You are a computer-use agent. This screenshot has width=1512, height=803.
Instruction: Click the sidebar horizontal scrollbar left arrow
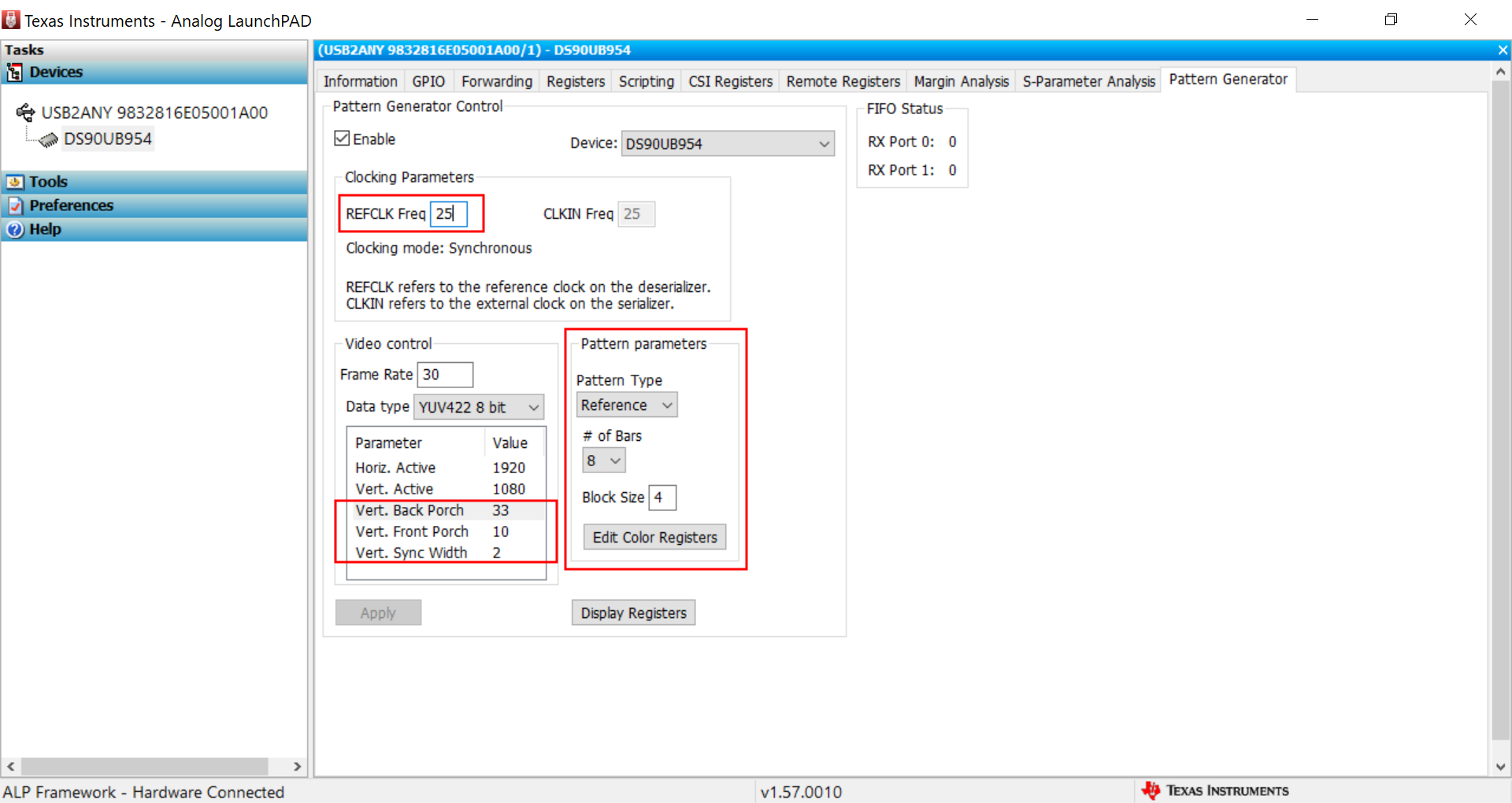tap(11, 766)
